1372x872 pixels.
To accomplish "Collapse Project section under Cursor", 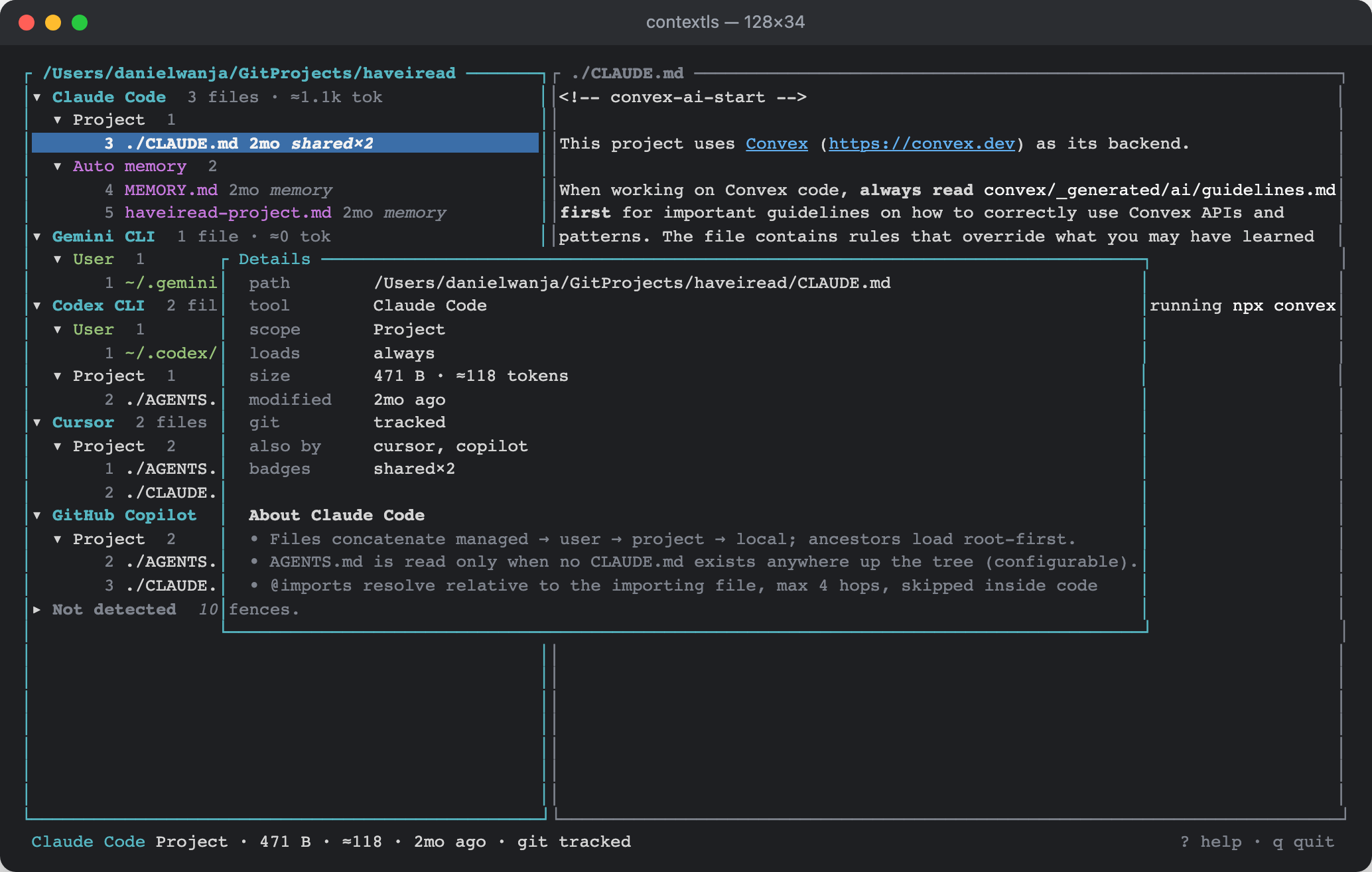I will pos(58,447).
